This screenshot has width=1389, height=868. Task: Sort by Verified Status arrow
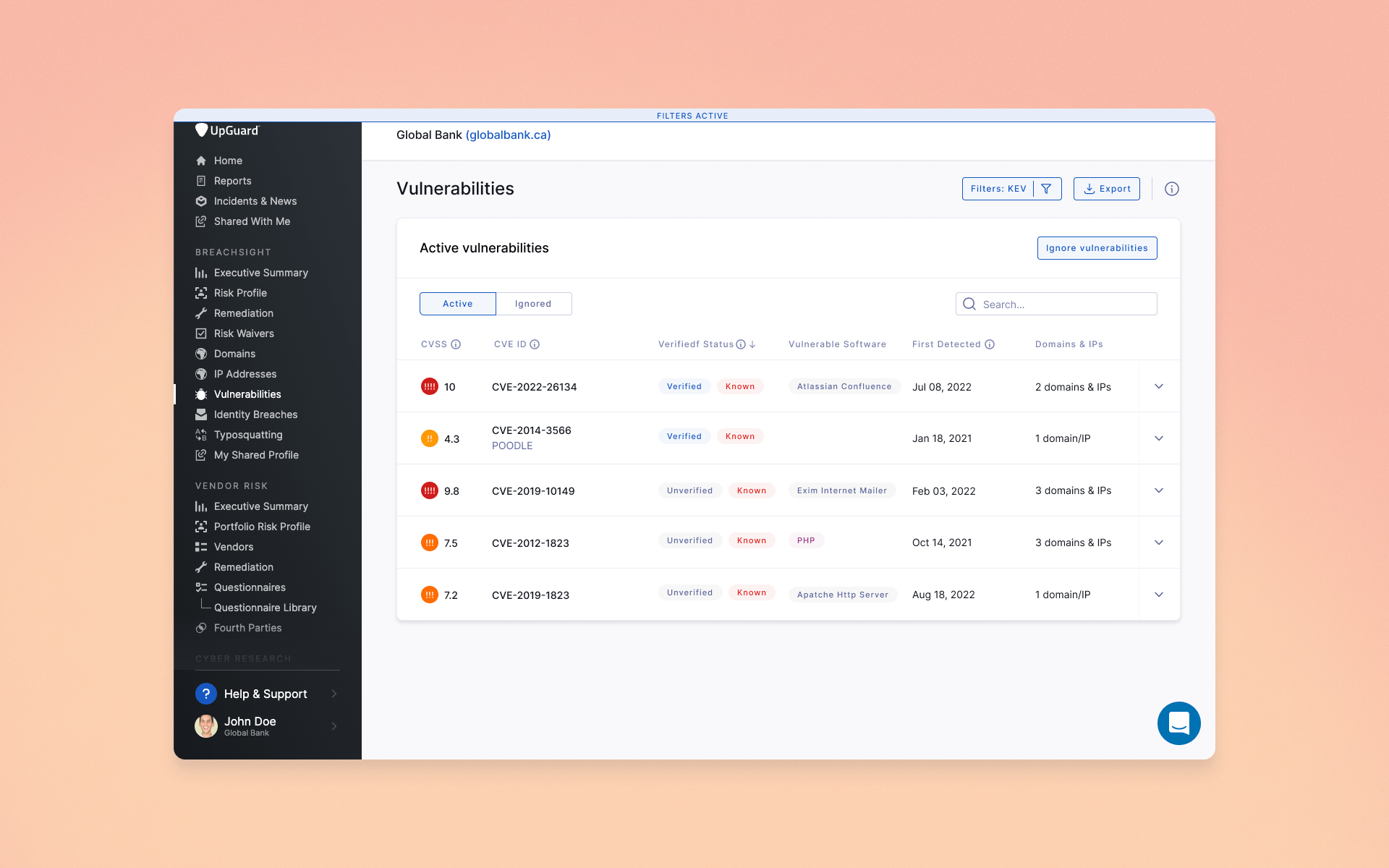click(x=752, y=344)
